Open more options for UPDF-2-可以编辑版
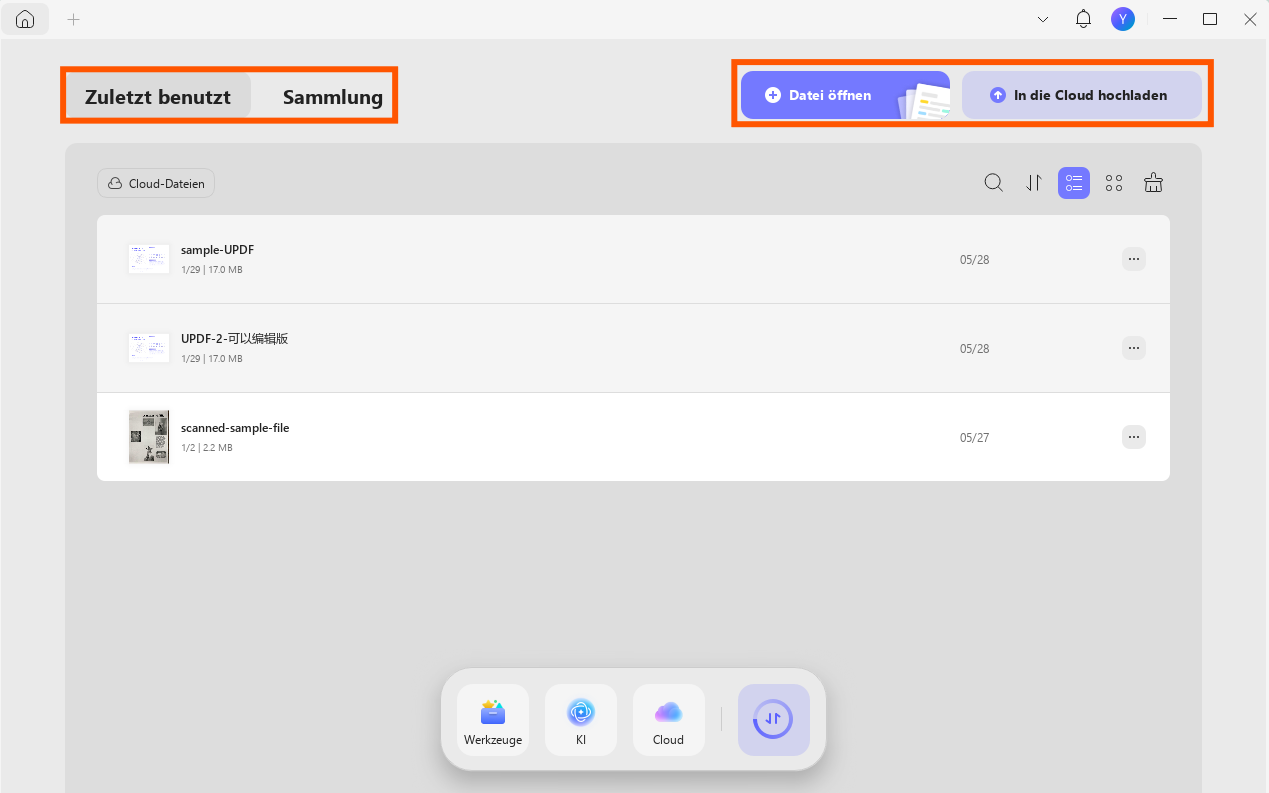 pyautogui.click(x=1133, y=348)
